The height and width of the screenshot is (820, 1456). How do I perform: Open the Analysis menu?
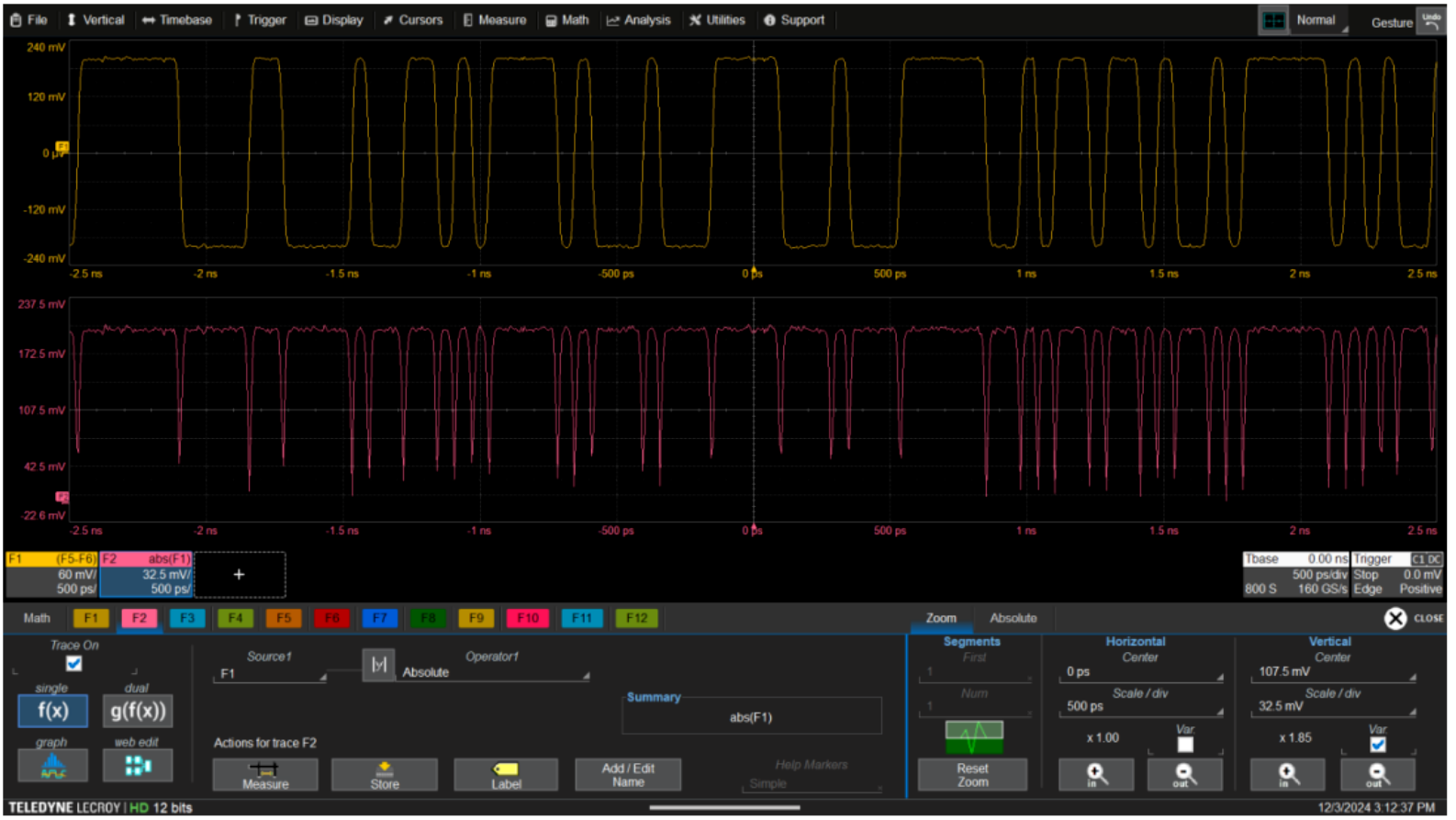(639, 20)
